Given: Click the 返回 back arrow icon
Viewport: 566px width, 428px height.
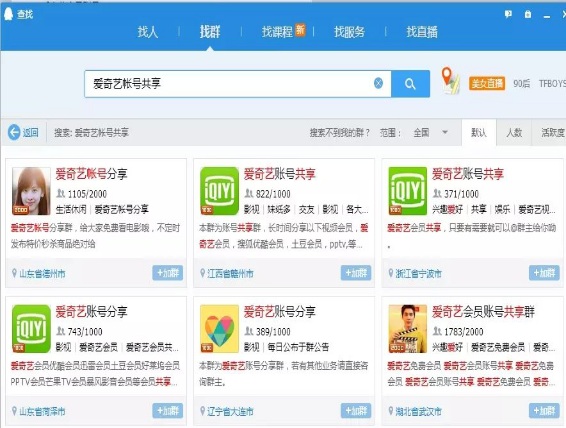Looking at the screenshot, I should 14,132.
